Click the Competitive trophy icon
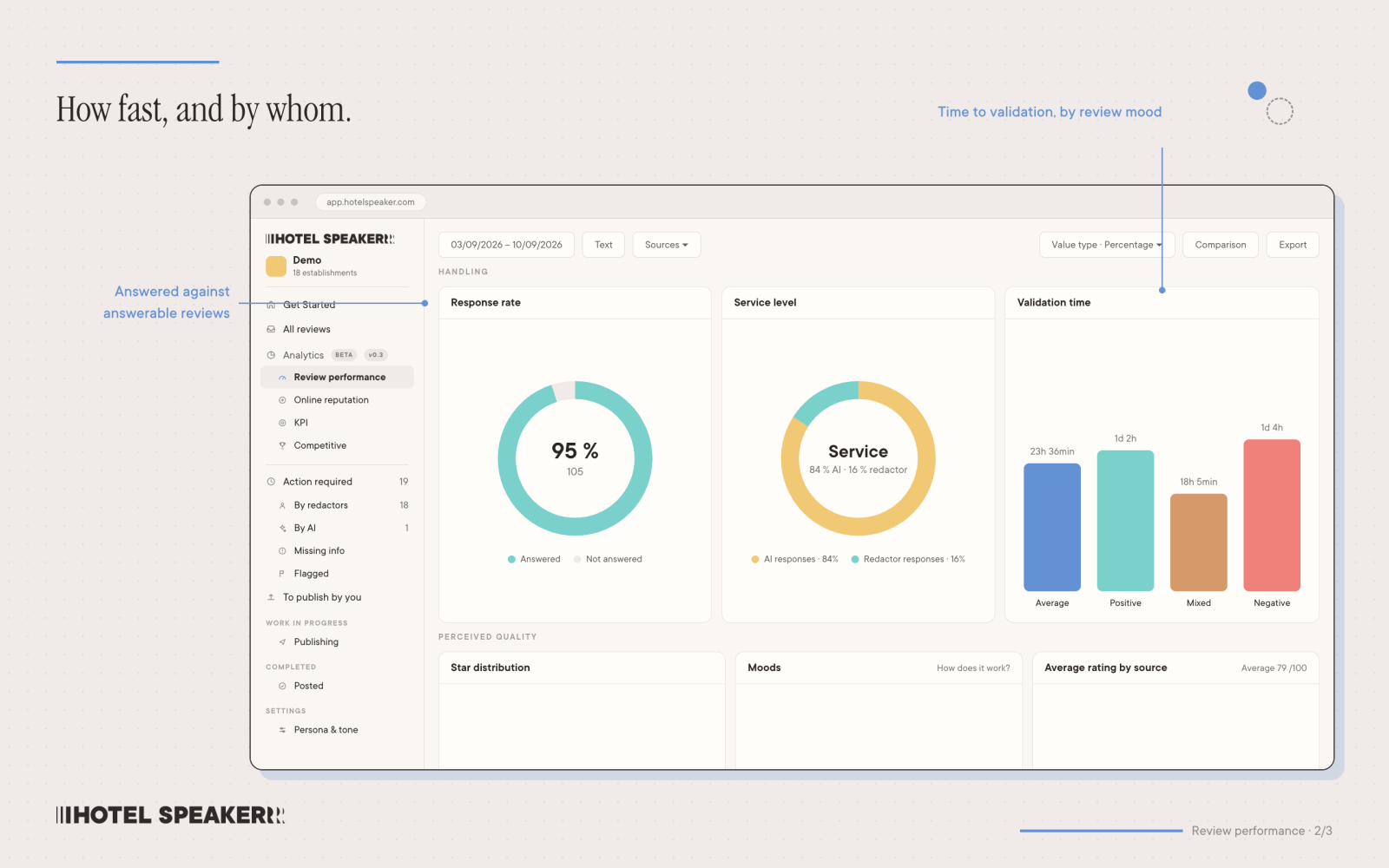This screenshot has height=868, width=1389. [282, 445]
